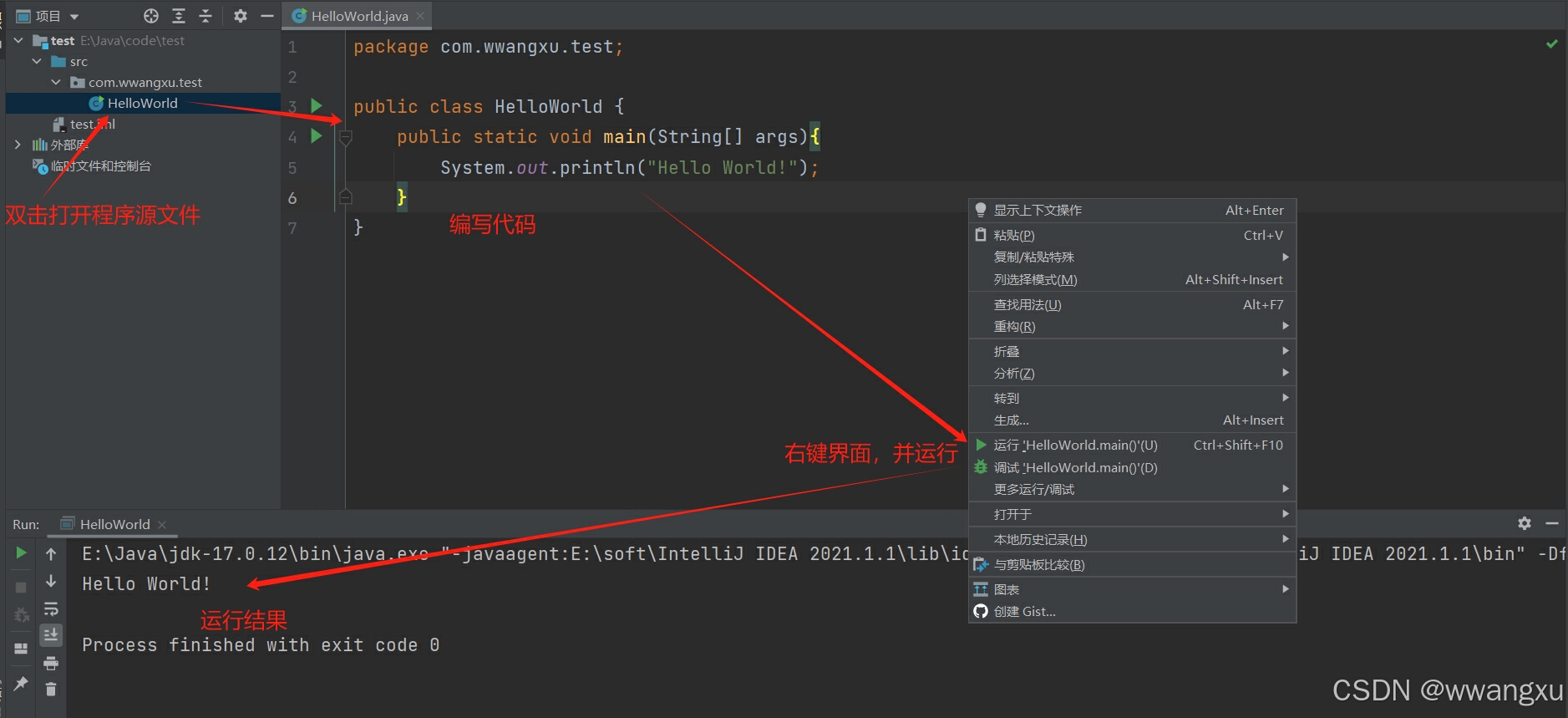Screen dimensions: 1568x718
Task: Click Rerun green play icon in Run panel
Action: coord(21,553)
